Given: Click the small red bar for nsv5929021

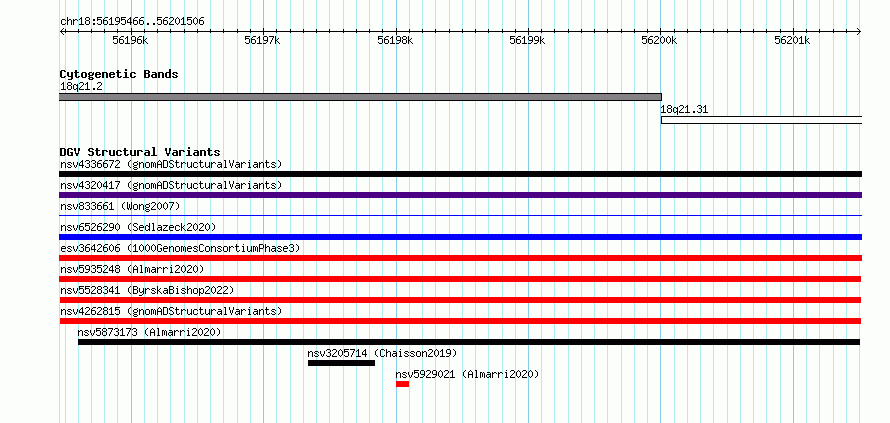Looking at the screenshot, I should [x=402, y=384].
